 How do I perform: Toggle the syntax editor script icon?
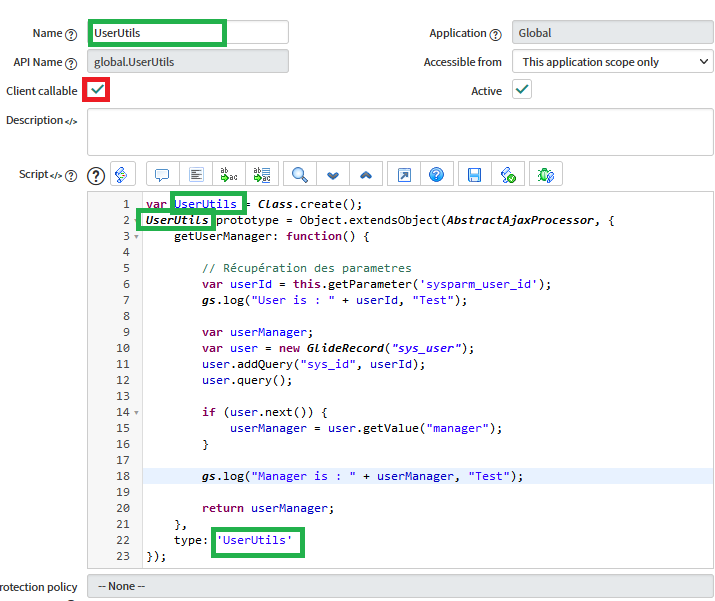point(123,174)
